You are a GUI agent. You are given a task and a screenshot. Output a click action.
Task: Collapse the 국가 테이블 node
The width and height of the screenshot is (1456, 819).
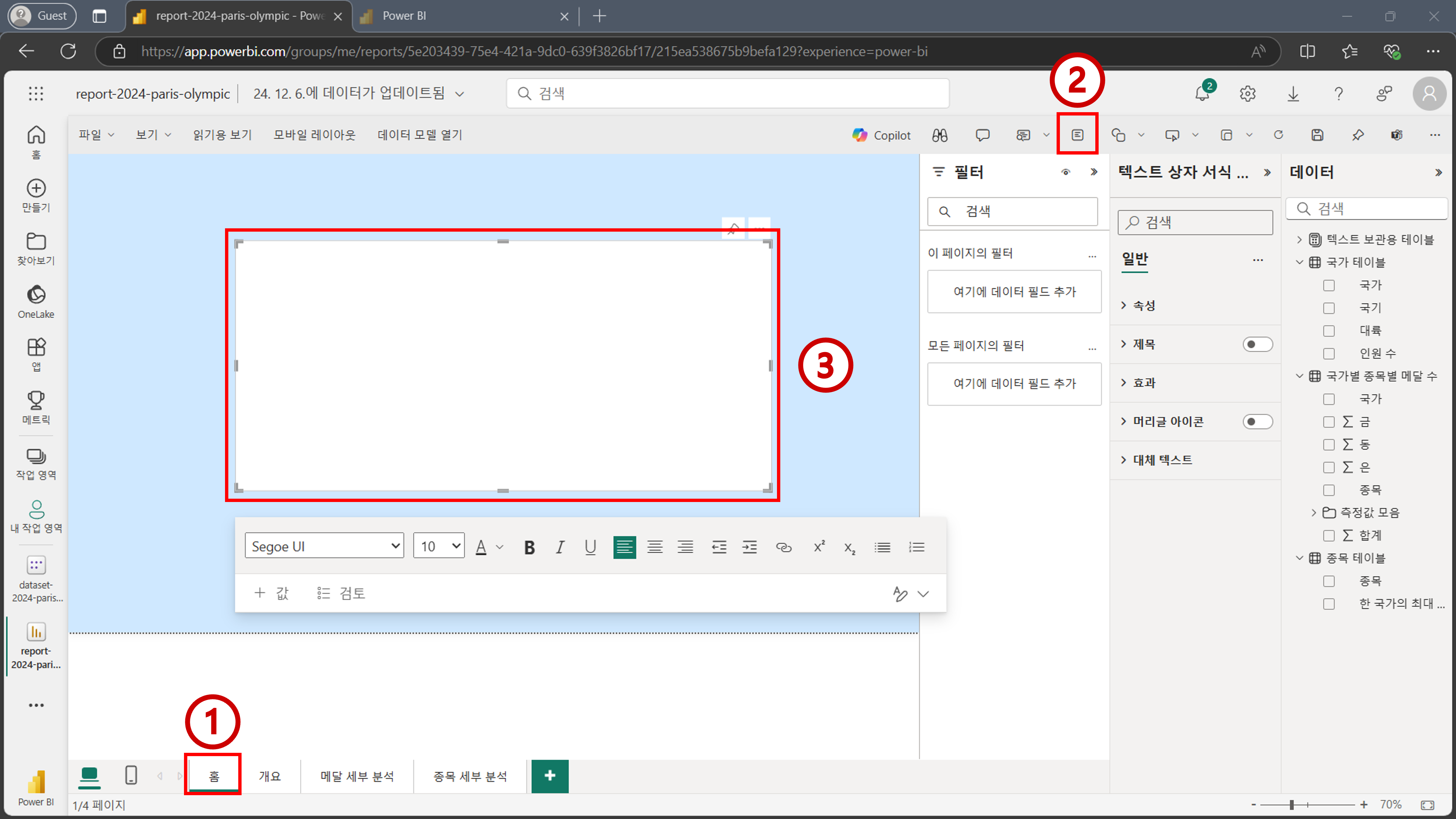pyautogui.click(x=1299, y=262)
